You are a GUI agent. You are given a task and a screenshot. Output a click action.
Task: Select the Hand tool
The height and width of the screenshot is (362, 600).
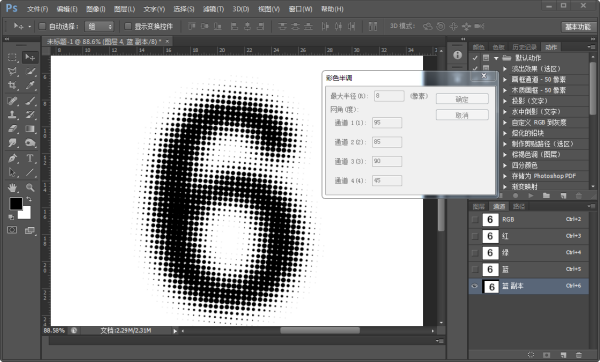tap(12, 188)
